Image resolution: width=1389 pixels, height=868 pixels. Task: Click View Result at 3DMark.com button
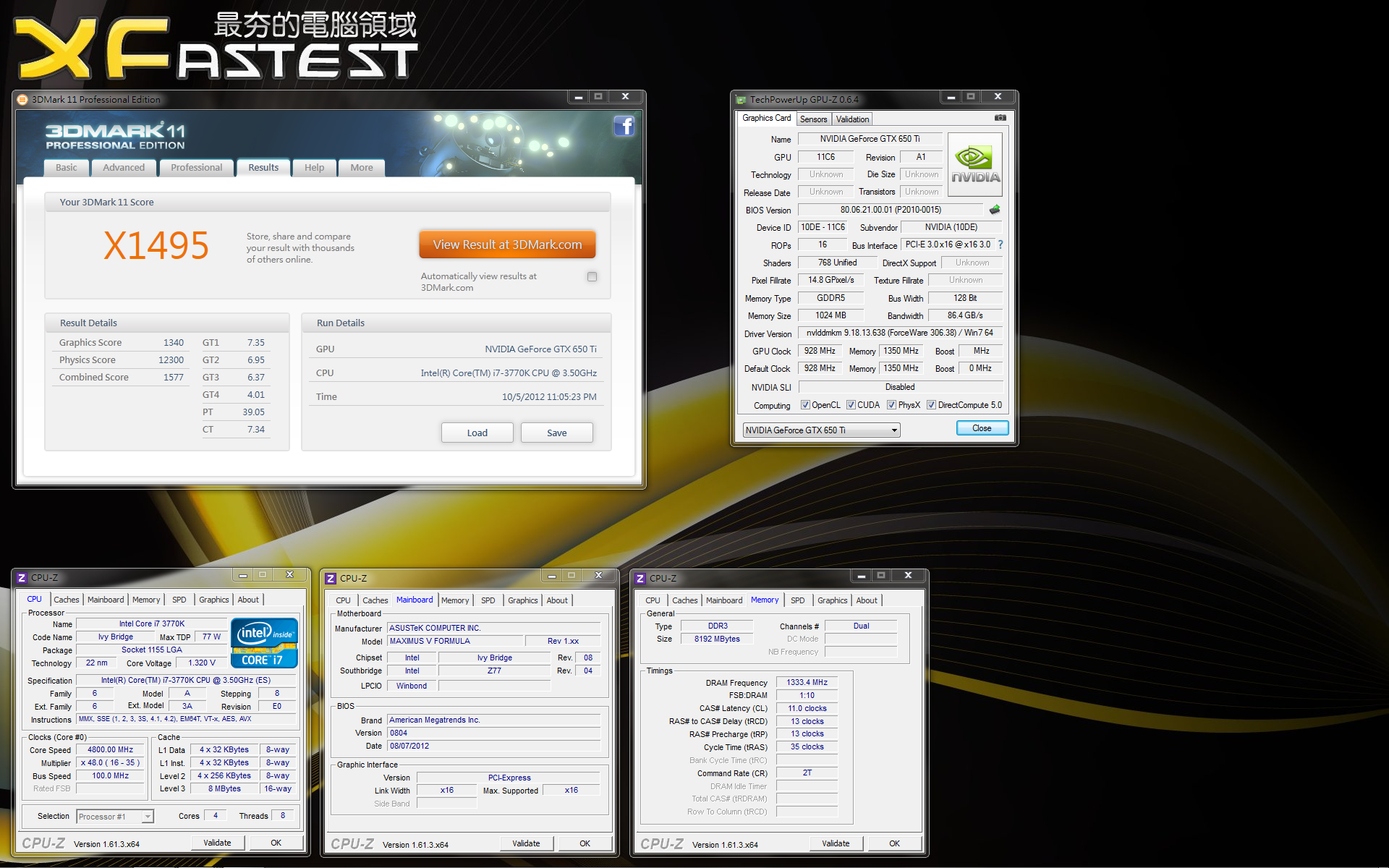[507, 244]
